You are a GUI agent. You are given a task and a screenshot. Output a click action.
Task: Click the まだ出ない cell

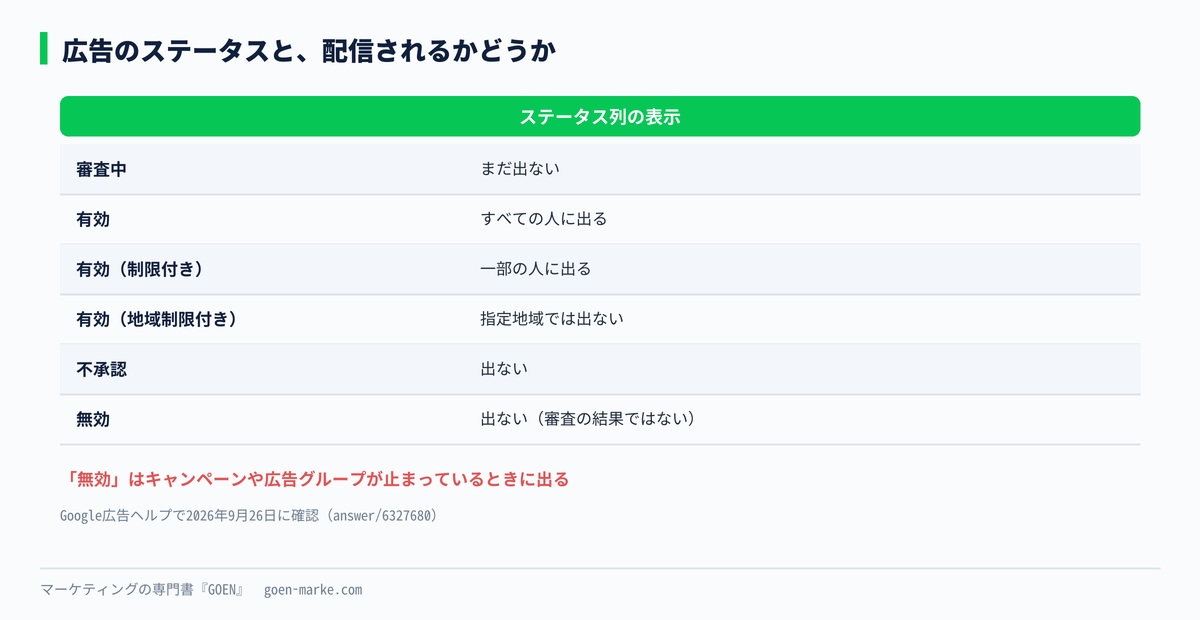520,169
